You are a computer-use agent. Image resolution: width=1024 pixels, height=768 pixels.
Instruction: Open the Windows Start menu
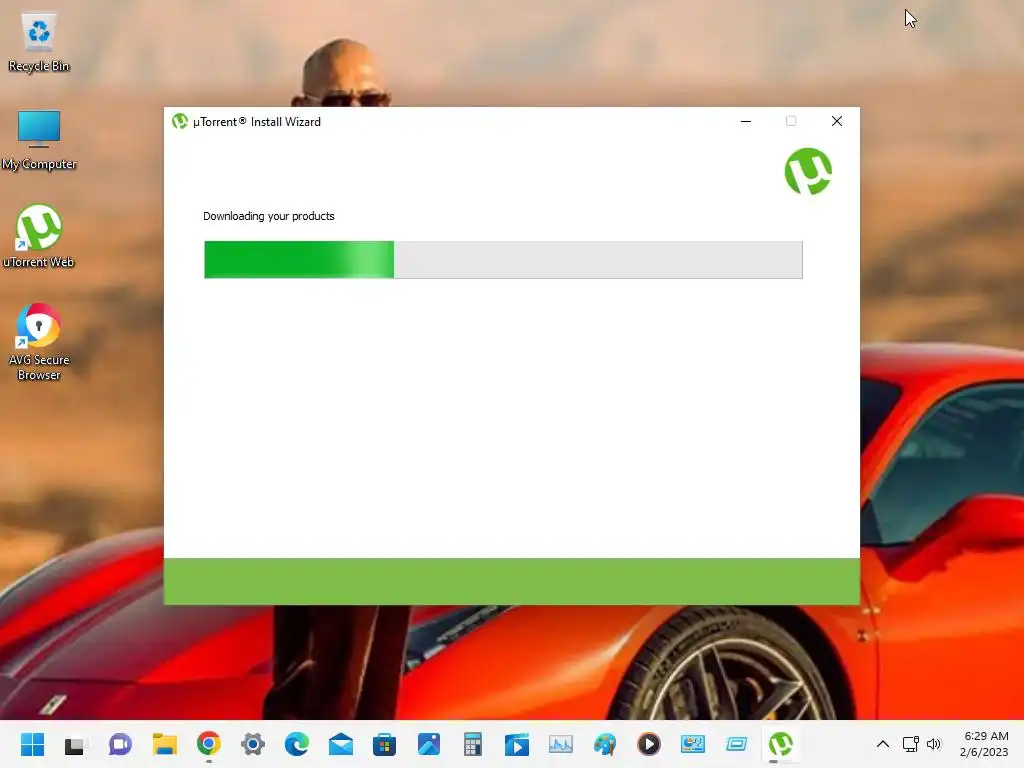(x=32, y=744)
